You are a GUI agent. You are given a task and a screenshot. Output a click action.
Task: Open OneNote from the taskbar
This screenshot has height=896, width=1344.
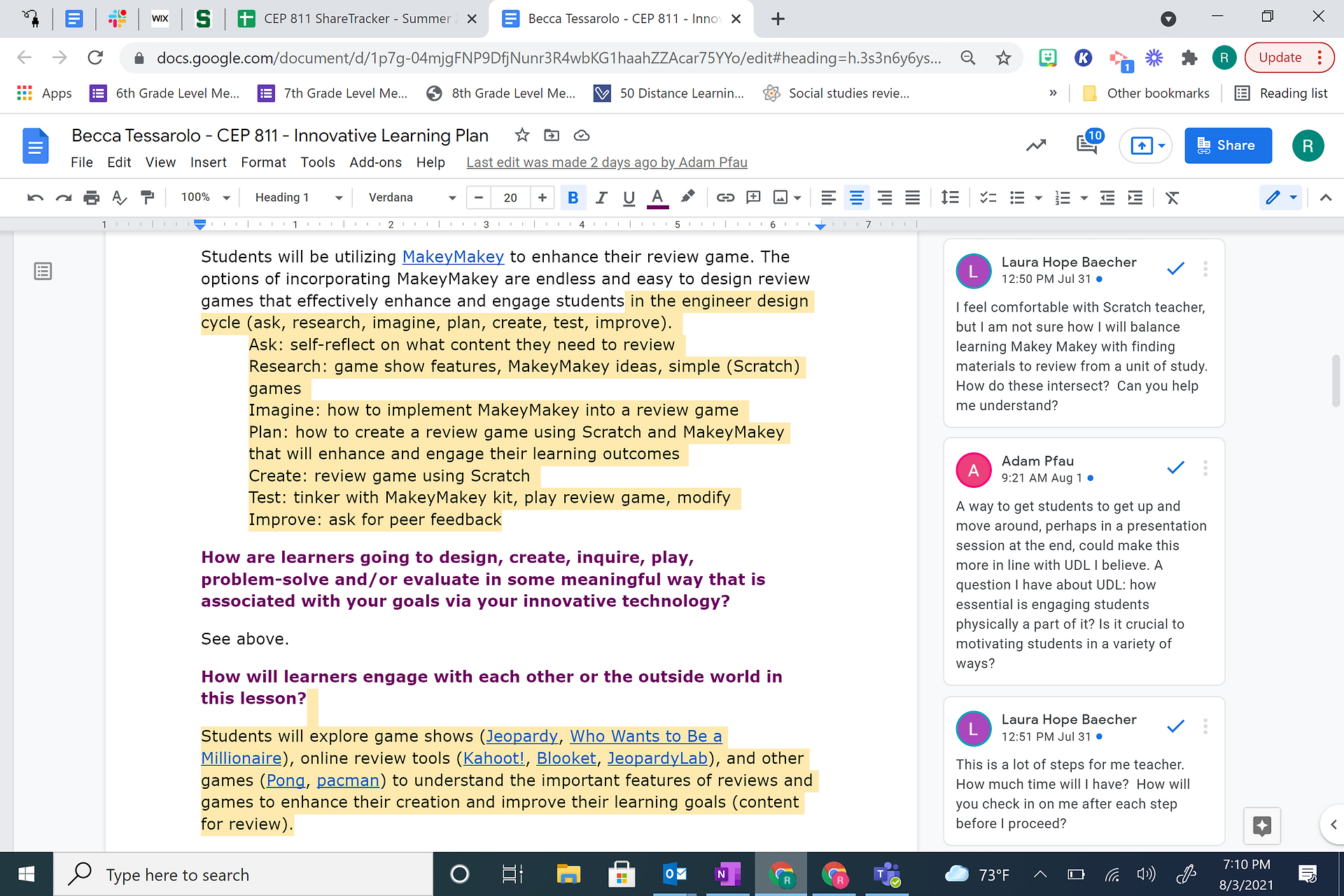728,874
